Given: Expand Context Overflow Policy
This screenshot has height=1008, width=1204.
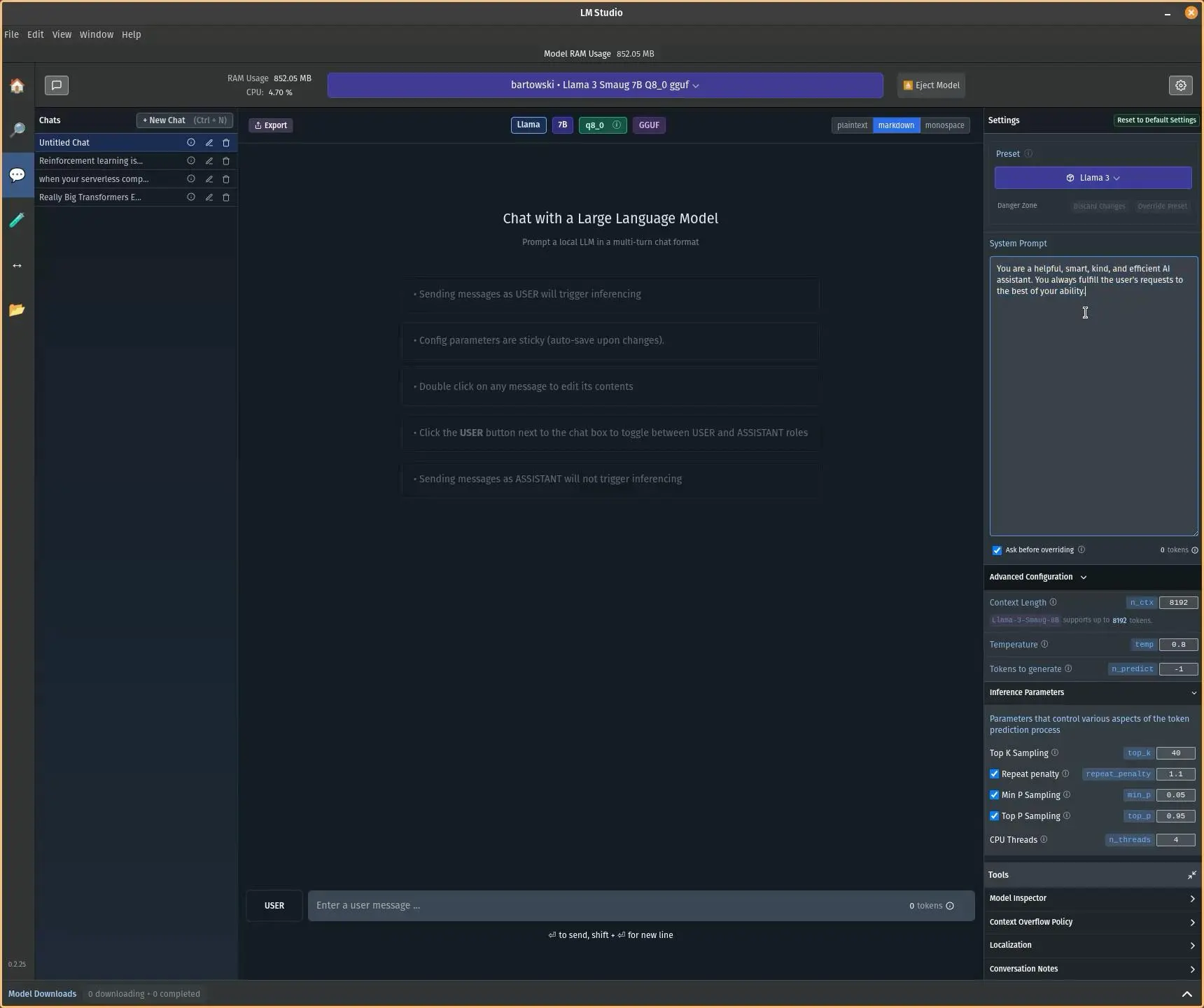Looking at the screenshot, I should pyautogui.click(x=1092, y=922).
